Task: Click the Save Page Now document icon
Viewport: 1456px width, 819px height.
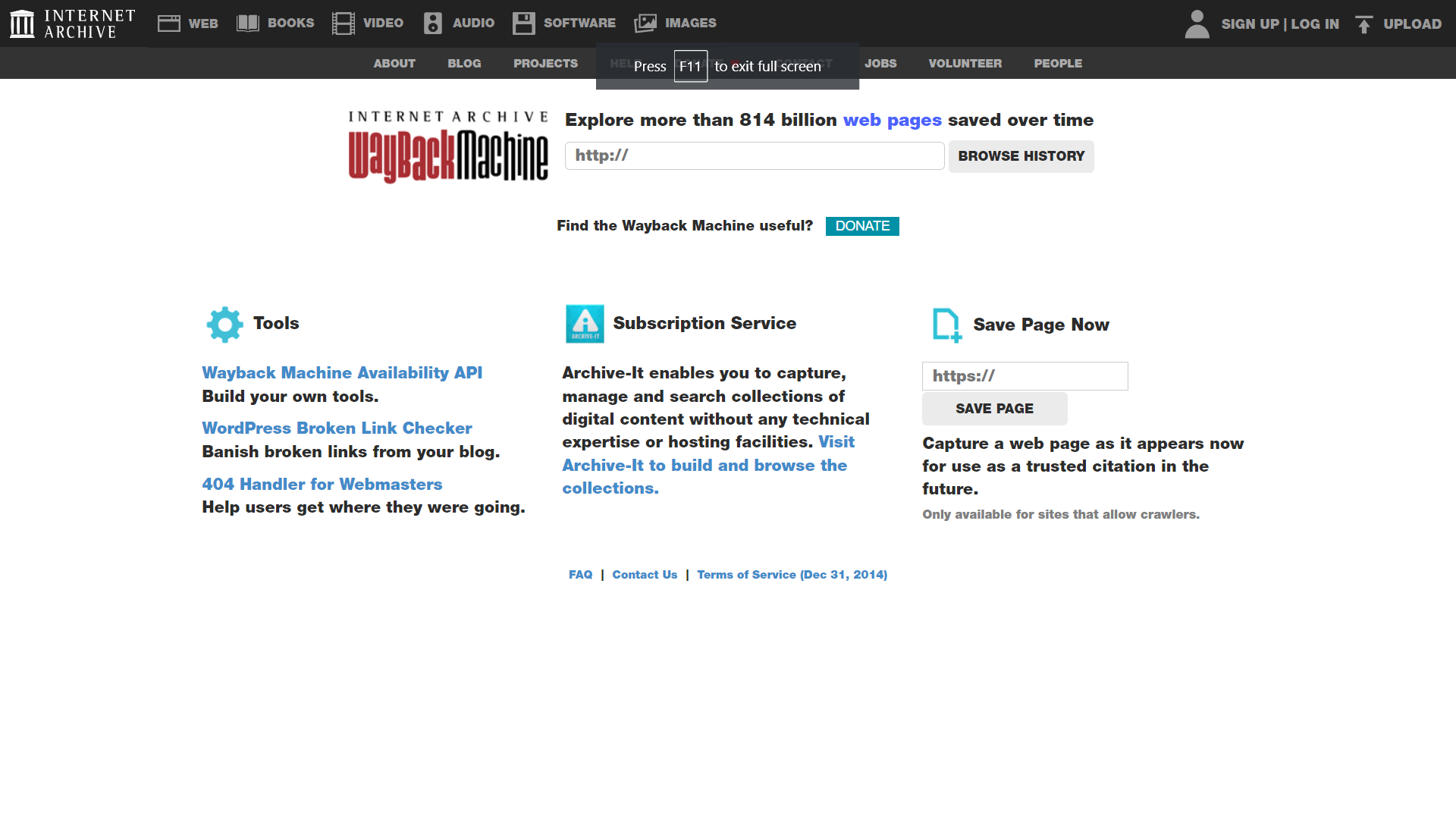Action: (x=947, y=325)
